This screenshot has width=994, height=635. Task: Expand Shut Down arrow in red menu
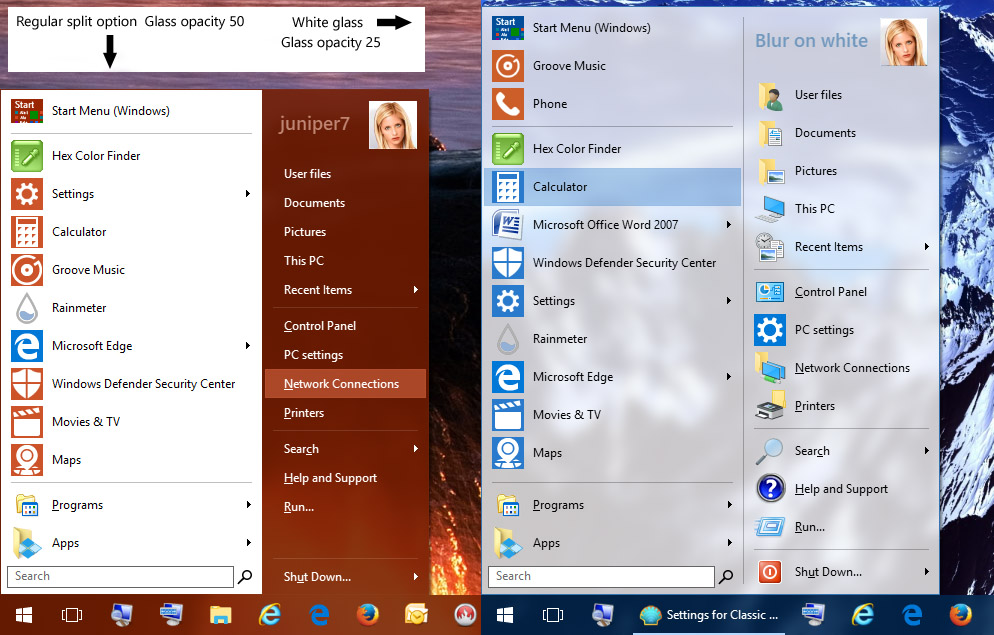(x=416, y=577)
